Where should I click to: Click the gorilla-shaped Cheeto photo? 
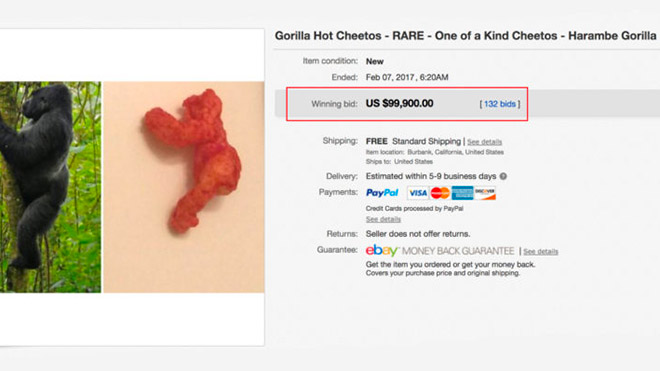pyautogui.click(x=184, y=187)
